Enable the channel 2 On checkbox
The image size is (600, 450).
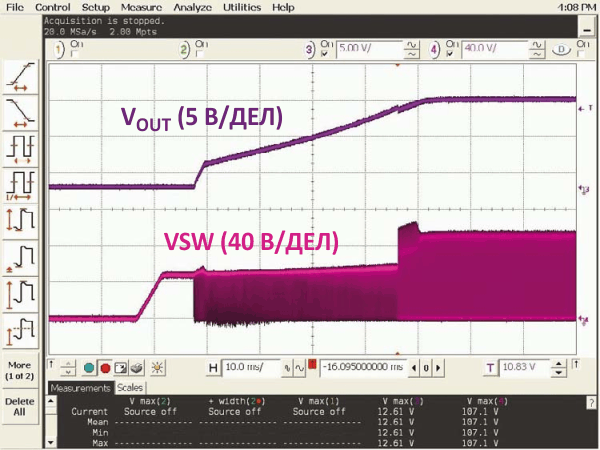[x=199, y=54]
